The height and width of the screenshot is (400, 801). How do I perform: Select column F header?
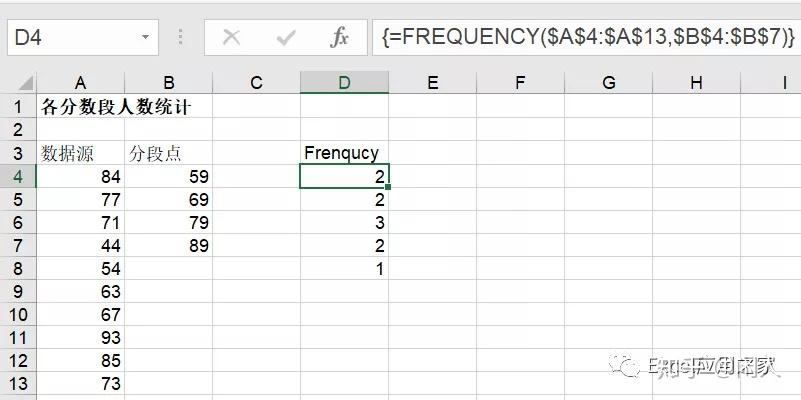[x=521, y=83]
